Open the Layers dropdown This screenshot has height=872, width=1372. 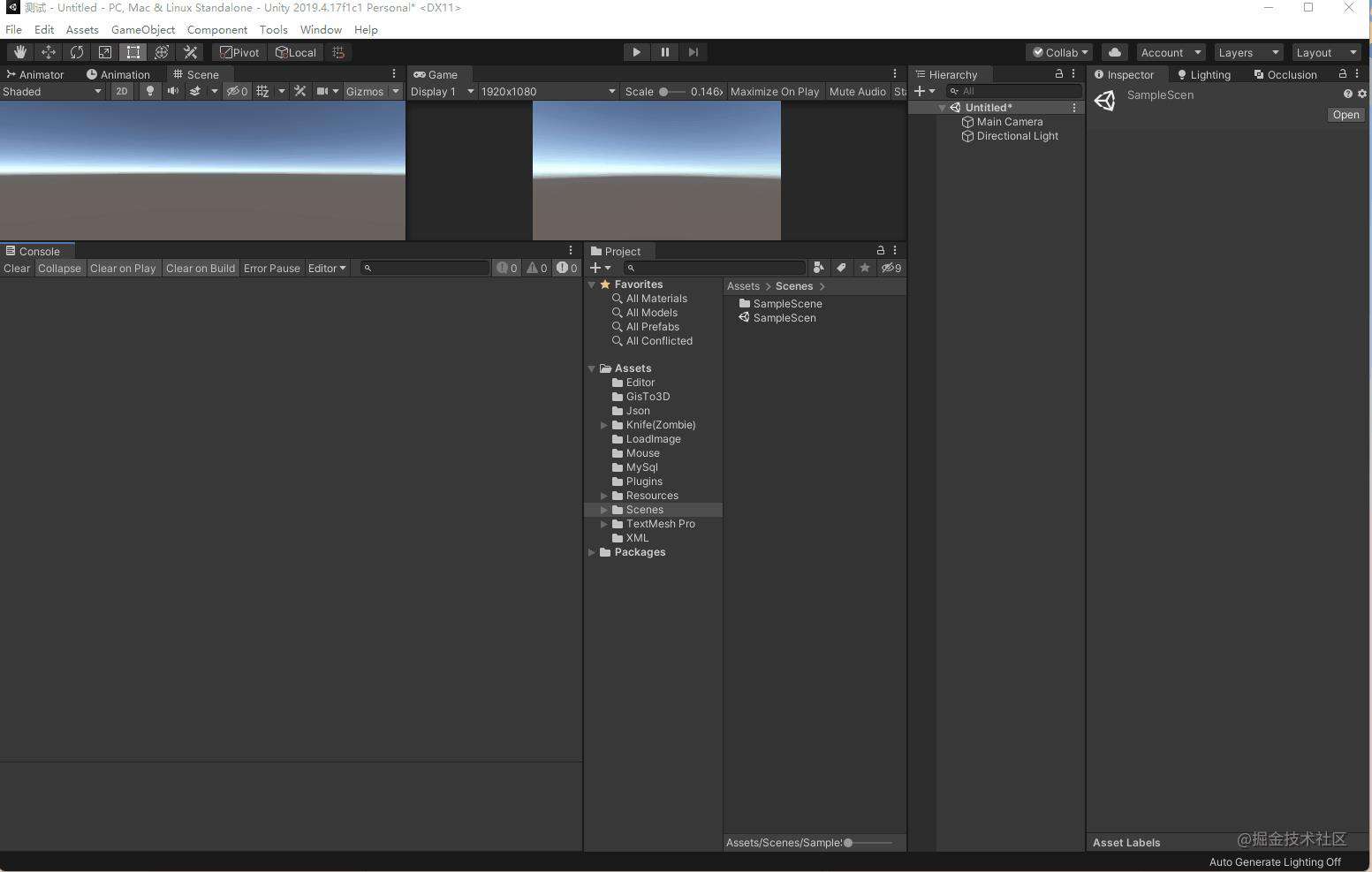(1247, 52)
